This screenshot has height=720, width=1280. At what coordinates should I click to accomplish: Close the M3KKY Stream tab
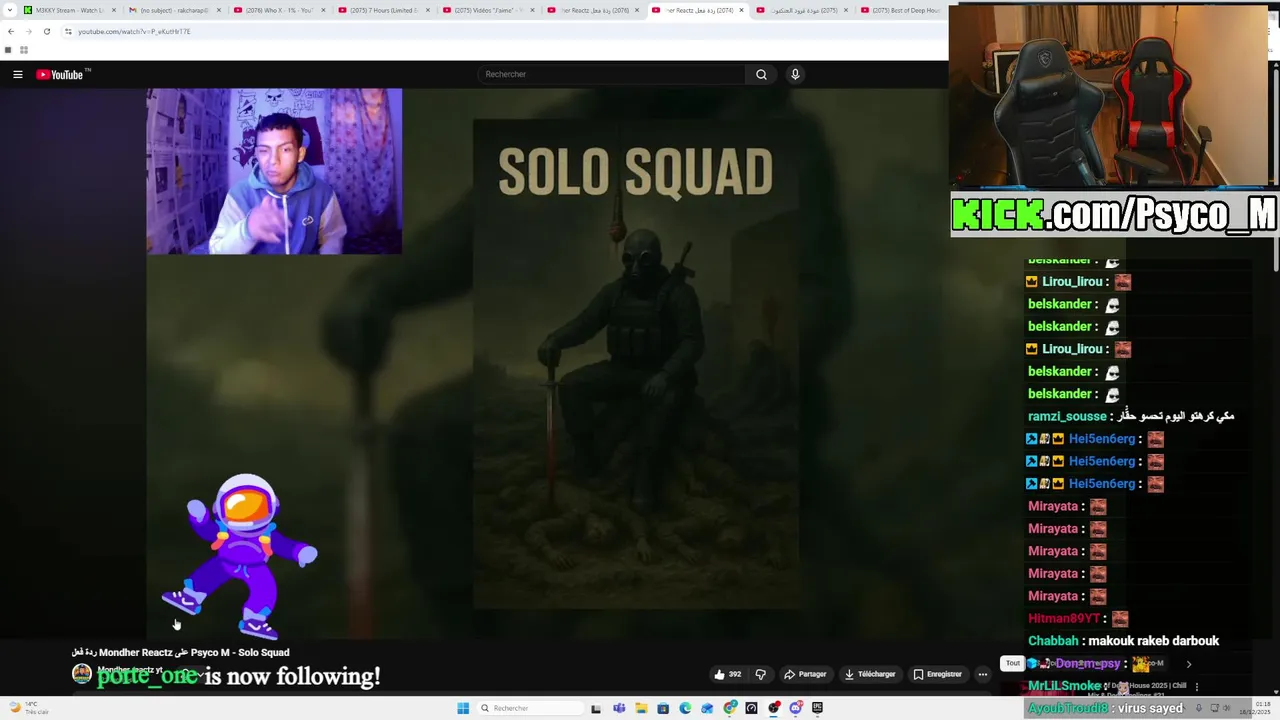114,10
